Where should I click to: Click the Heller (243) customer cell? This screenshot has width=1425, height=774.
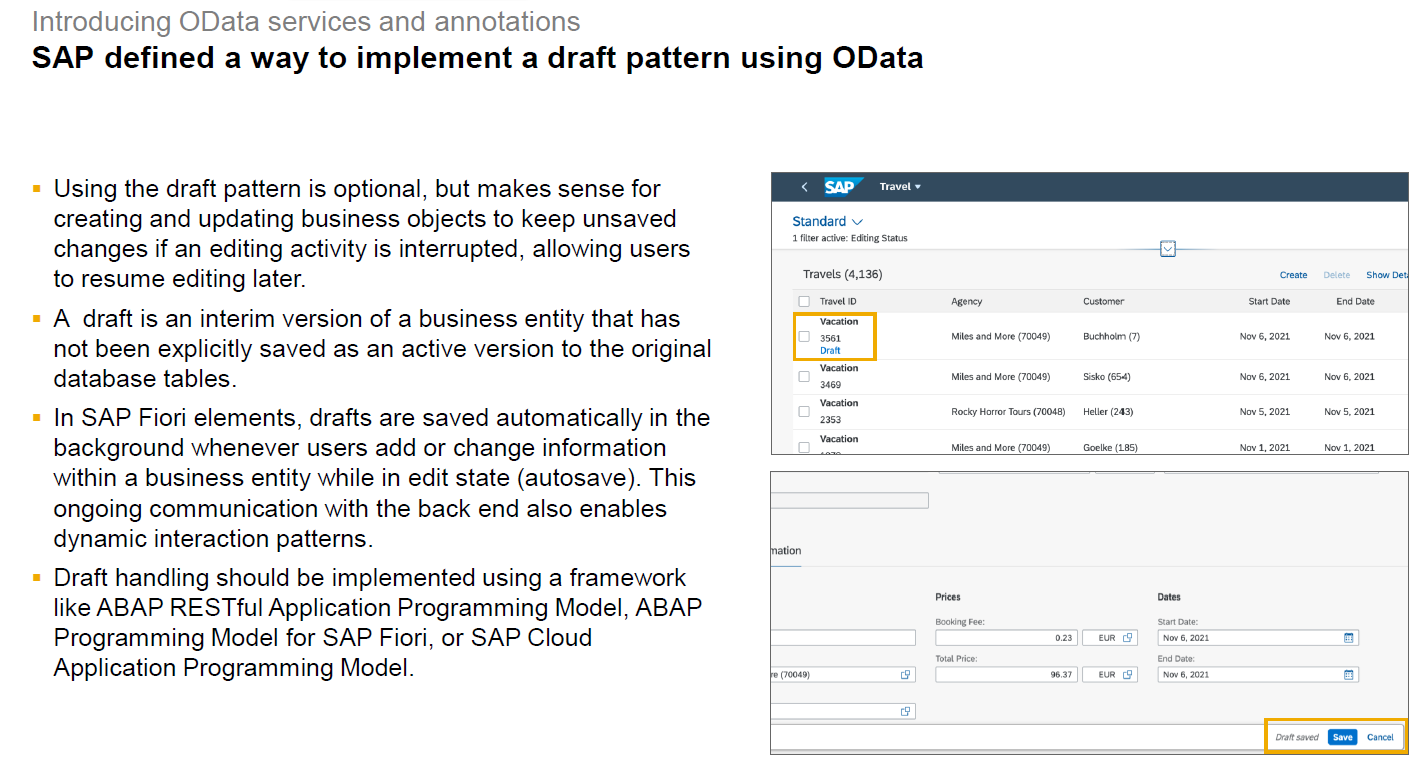(x=1108, y=412)
